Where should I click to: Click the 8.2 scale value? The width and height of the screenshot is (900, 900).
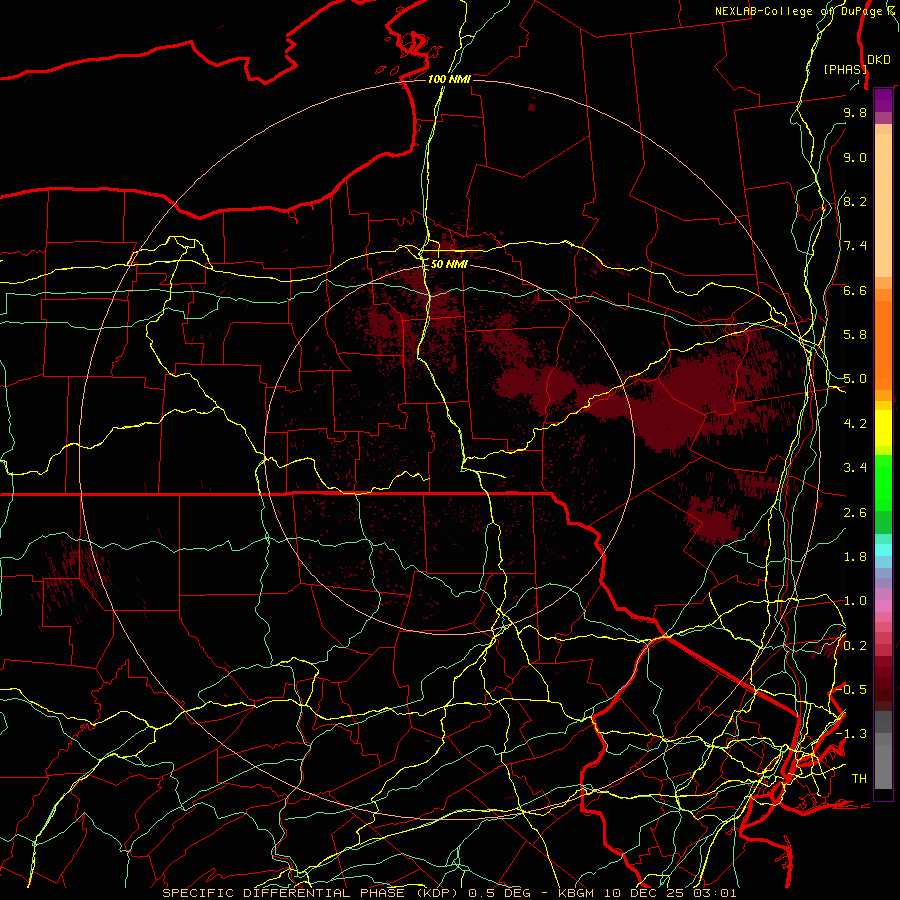pos(855,201)
